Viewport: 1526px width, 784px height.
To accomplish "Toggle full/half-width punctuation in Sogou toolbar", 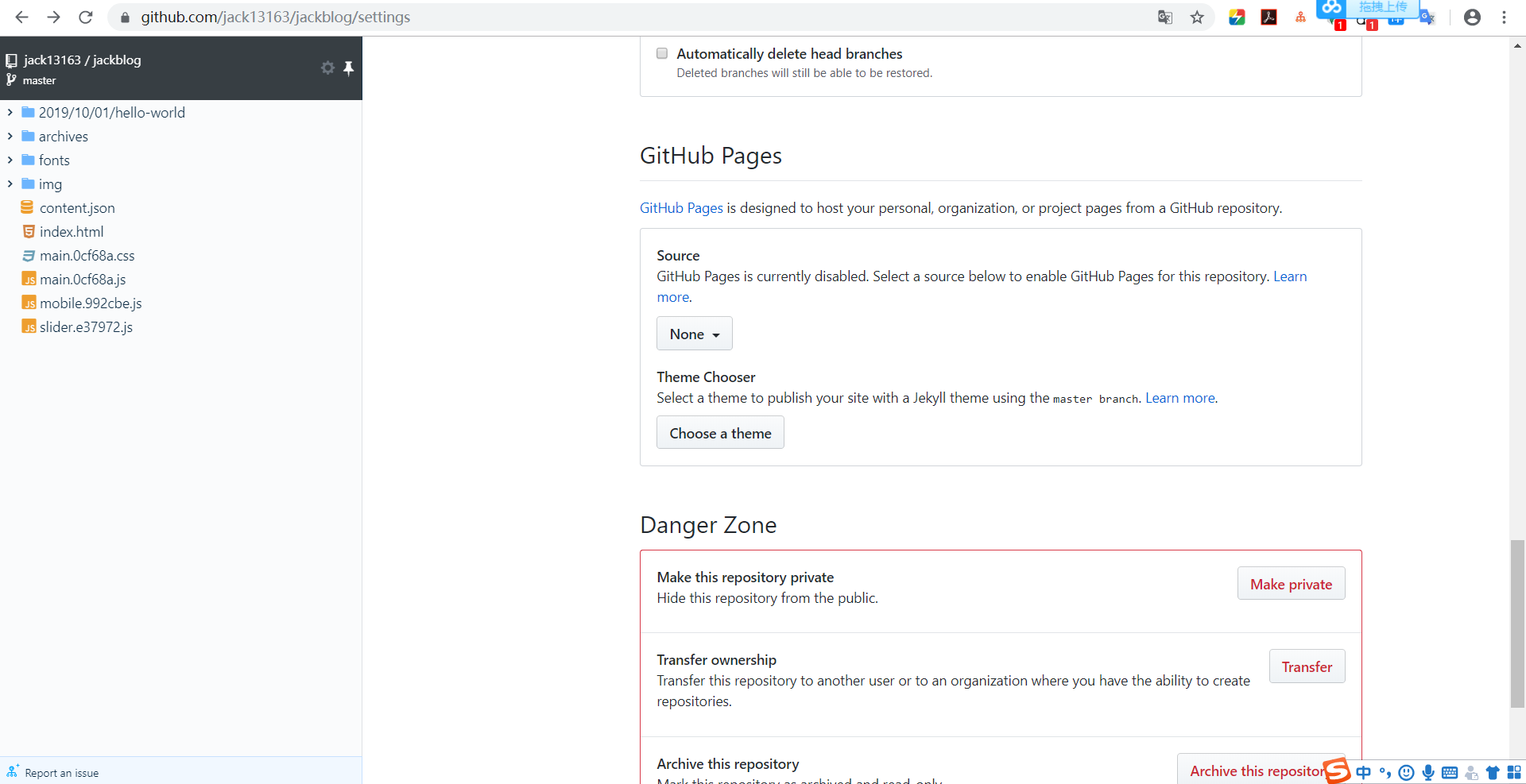I will pos(1386,772).
